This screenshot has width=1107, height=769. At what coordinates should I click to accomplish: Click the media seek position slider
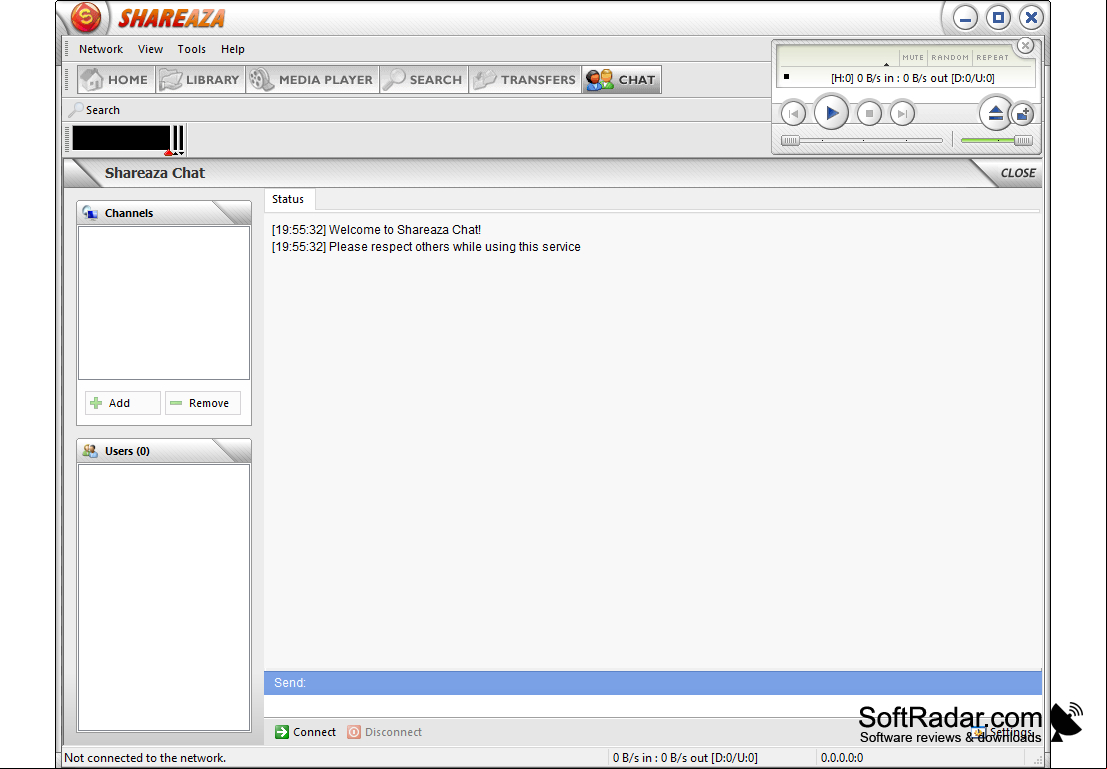[862, 141]
